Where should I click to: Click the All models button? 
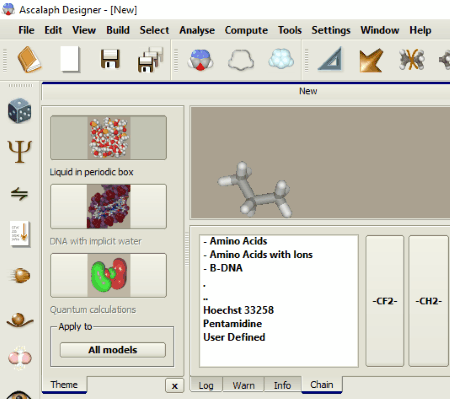tap(113, 350)
